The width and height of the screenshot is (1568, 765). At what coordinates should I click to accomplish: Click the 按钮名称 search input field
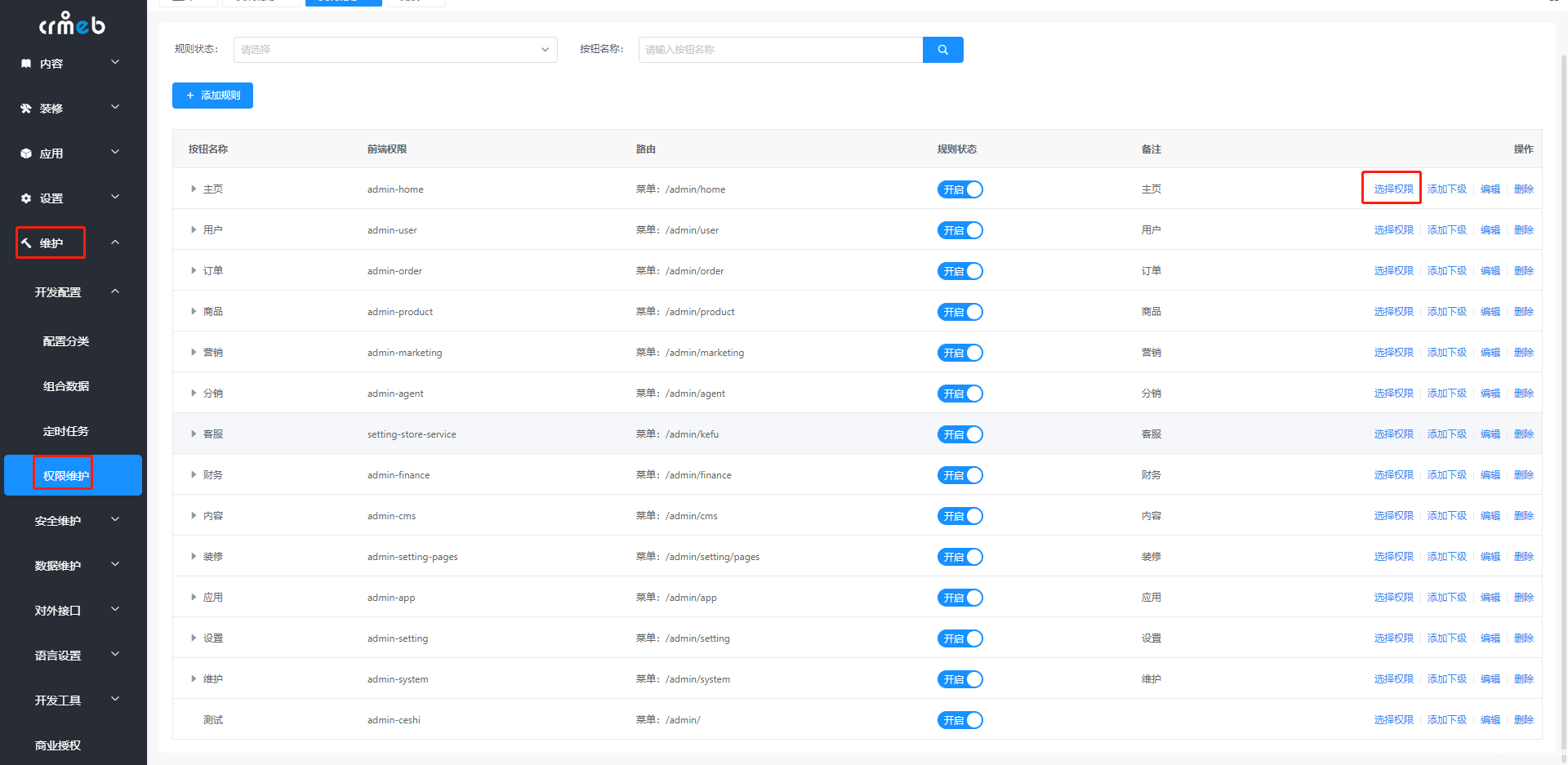pos(781,50)
